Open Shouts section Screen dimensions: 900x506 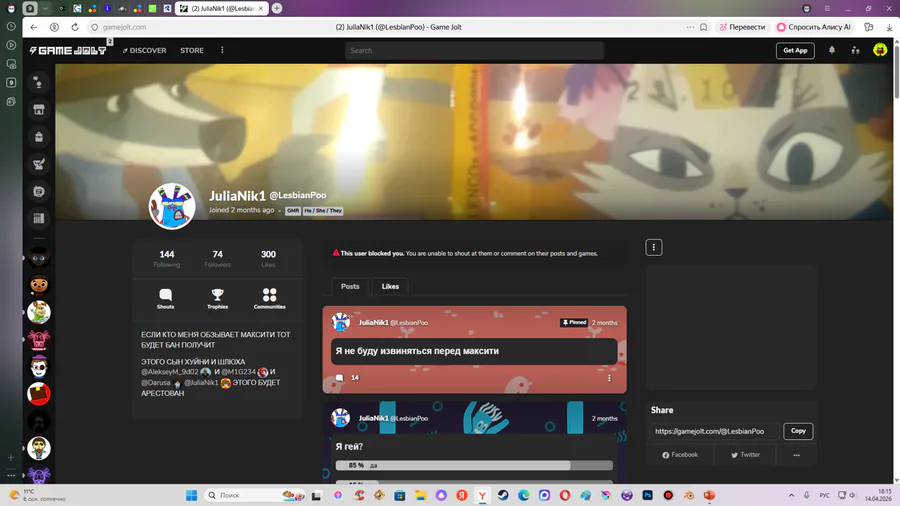165,298
